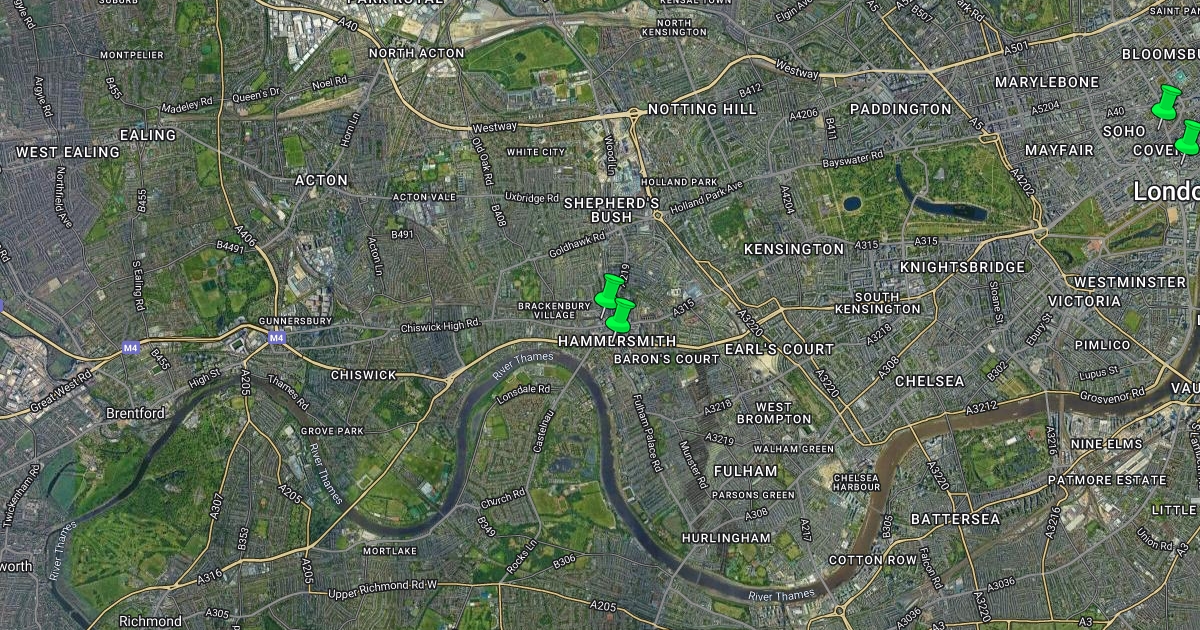Select the Marylebone area label

coord(1047,82)
